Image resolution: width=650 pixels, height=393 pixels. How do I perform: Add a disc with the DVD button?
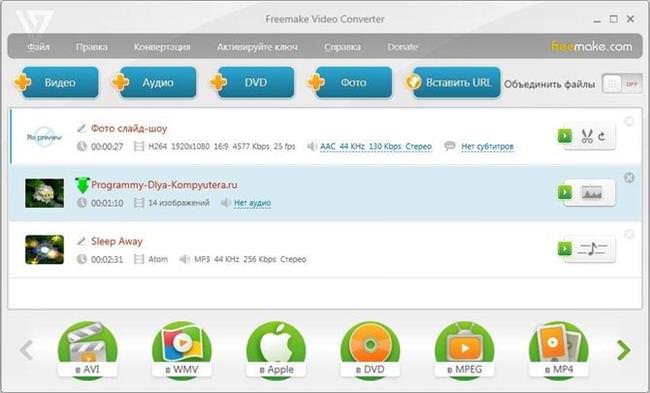pyautogui.click(x=252, y=82)
